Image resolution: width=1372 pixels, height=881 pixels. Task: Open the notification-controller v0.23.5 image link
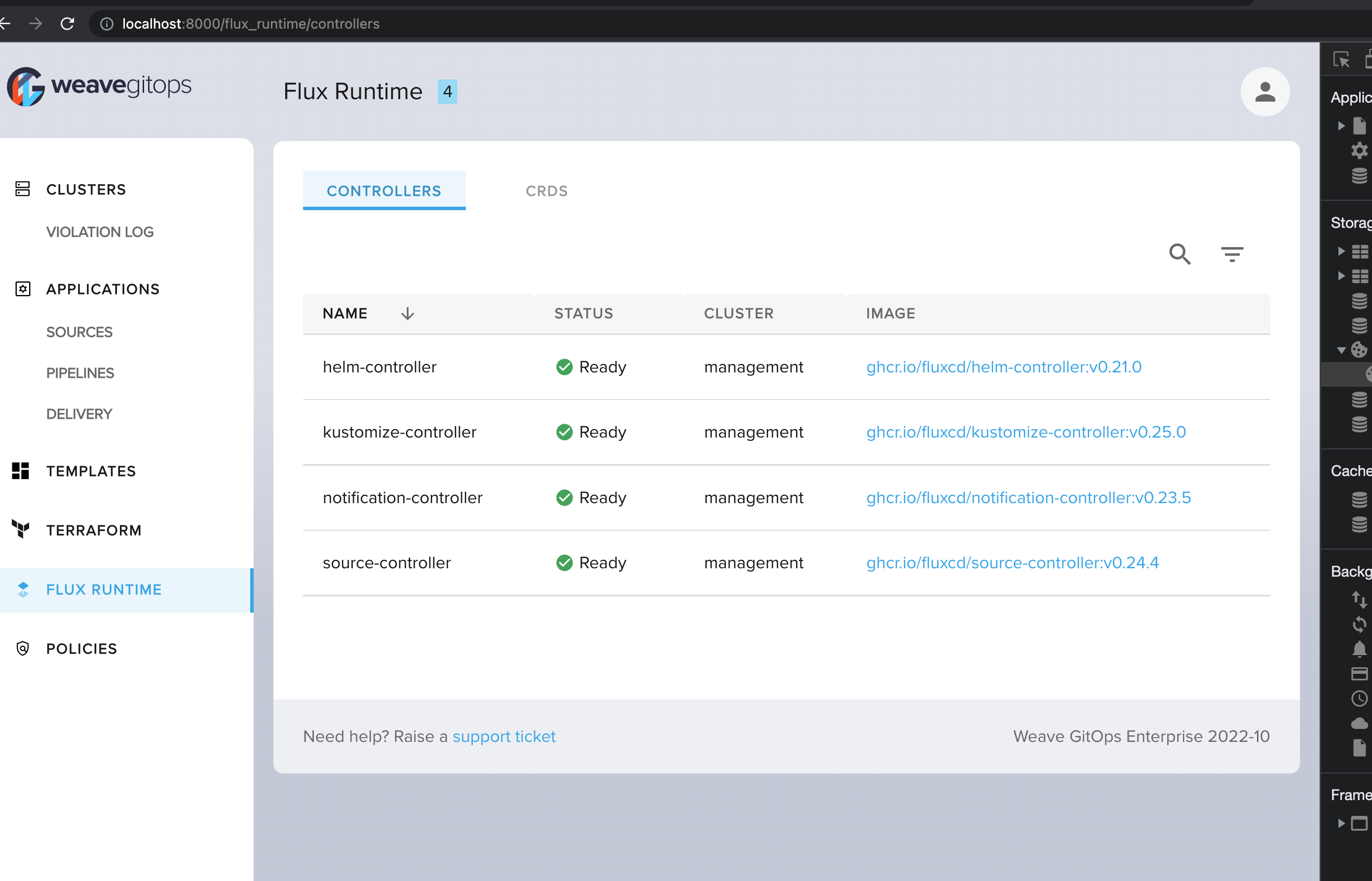(x=1028, y=498)
